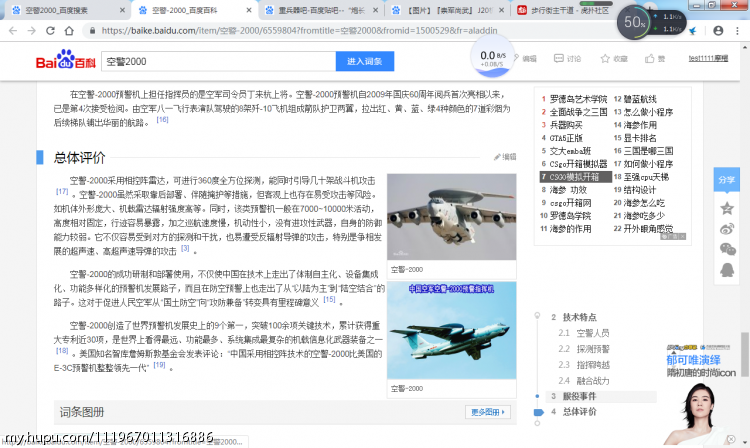Switch to the 步行街主干道 虎扑社区 tab
The height and width of the screenshot is (448, 750).
point(564,10)
